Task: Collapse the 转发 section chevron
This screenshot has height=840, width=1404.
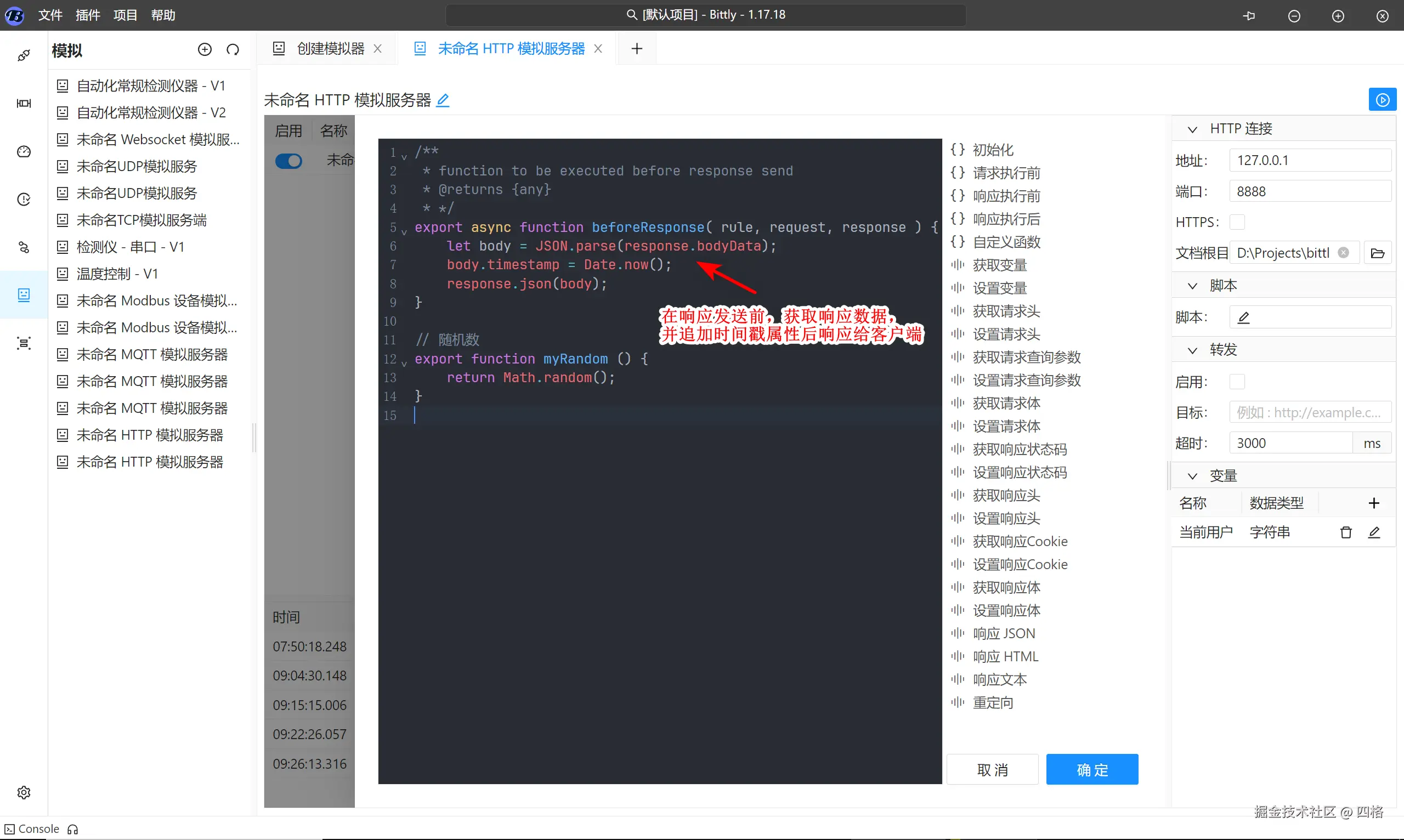Action: (x=1192, y=350)
